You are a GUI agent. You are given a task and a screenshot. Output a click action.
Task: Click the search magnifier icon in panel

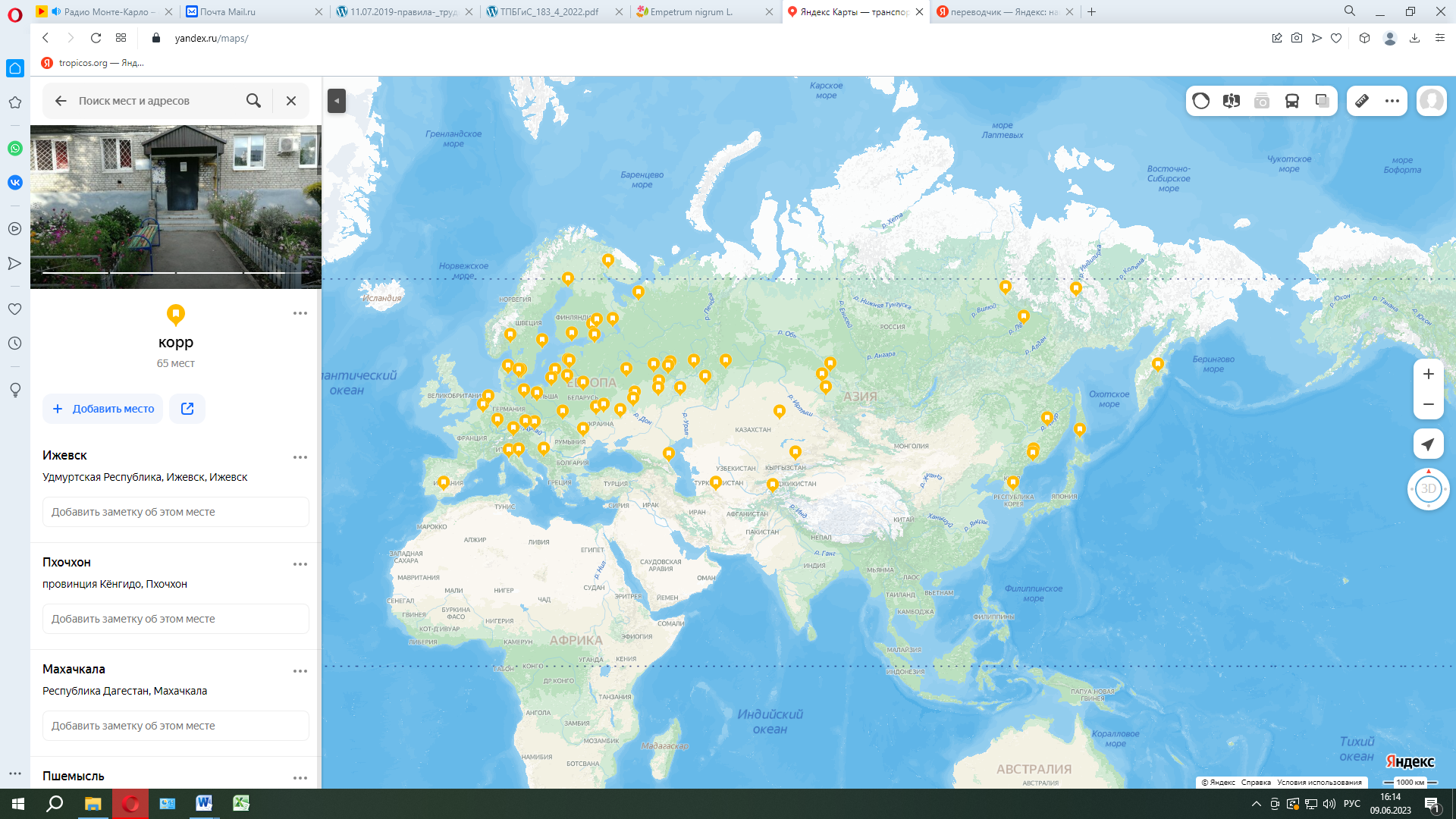pos(254,101)
